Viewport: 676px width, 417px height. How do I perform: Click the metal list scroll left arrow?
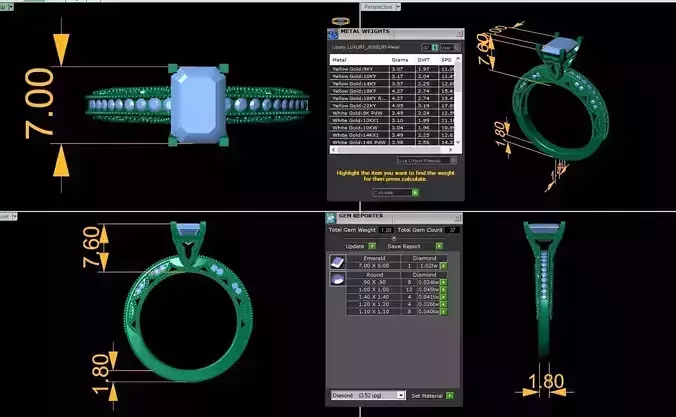click(333, 150)
